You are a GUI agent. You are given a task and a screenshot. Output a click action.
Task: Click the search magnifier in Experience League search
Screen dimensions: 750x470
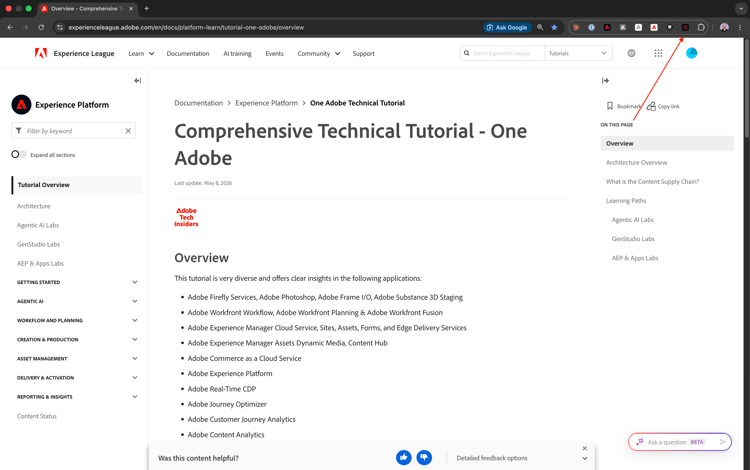(466, 53)
